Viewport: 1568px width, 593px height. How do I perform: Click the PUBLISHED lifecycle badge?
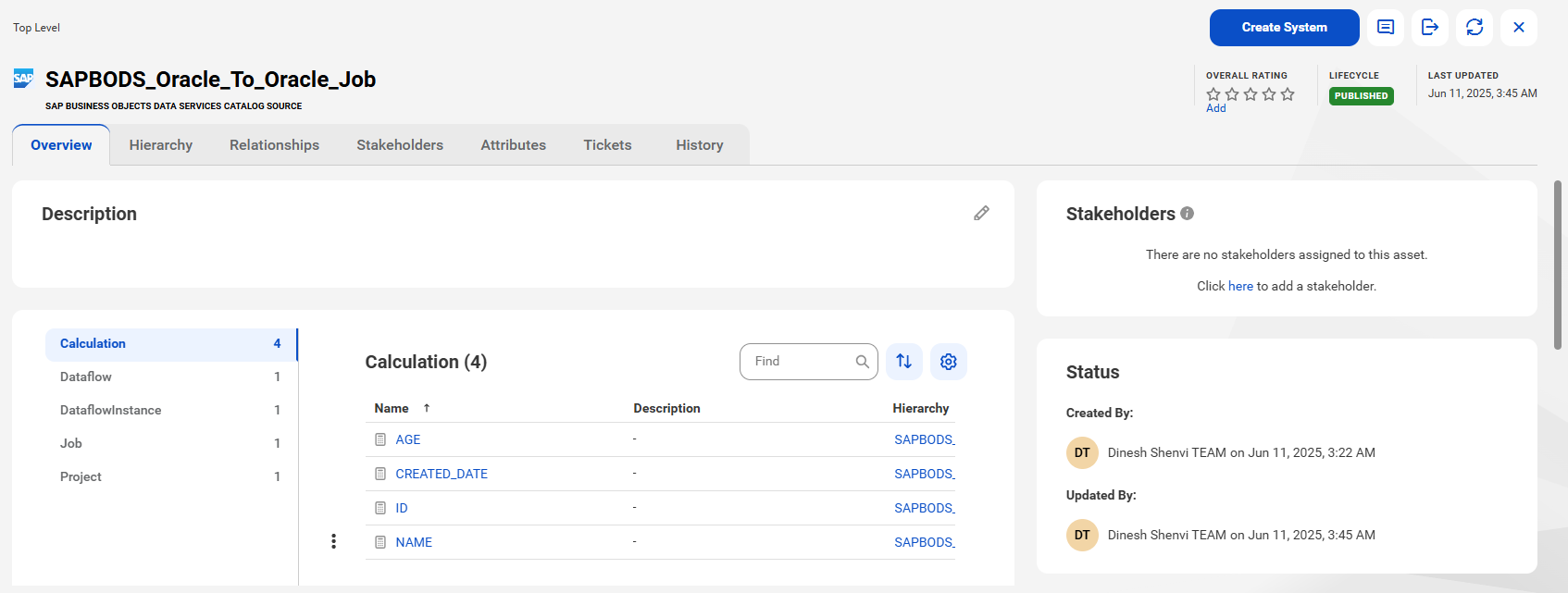point(1361,96)
